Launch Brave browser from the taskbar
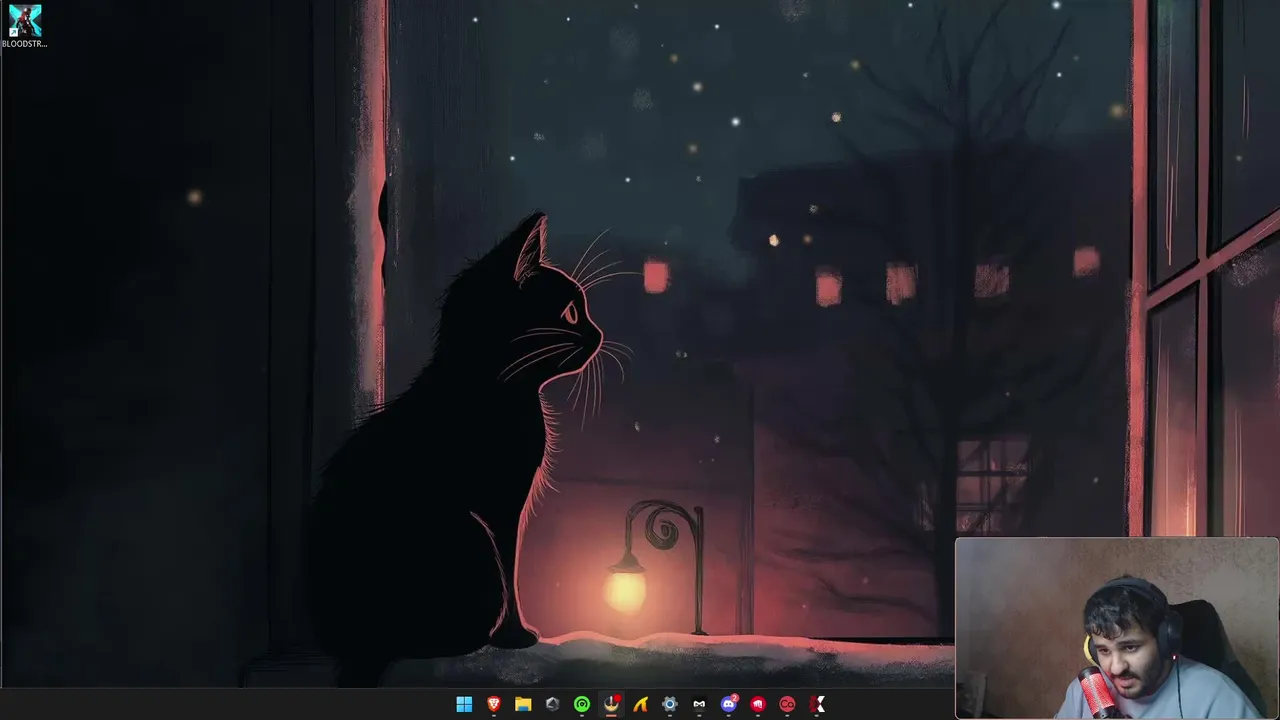This screenshot has width=1280, height=720. [493, 704]
